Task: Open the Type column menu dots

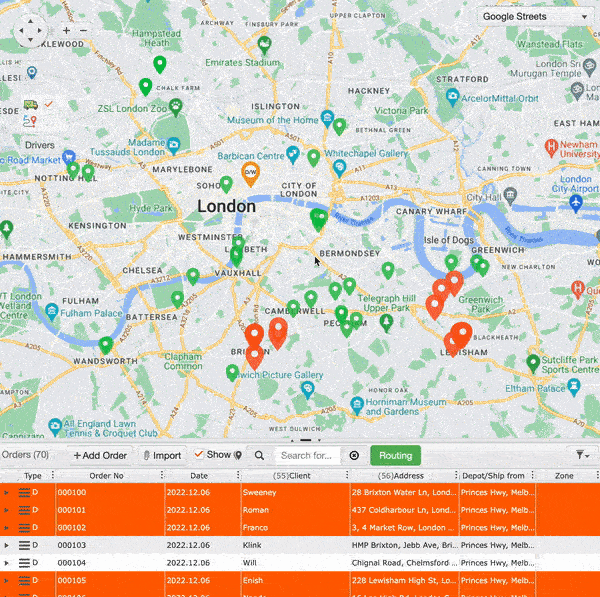Action: pyautogui.click(x=53, y=475)
